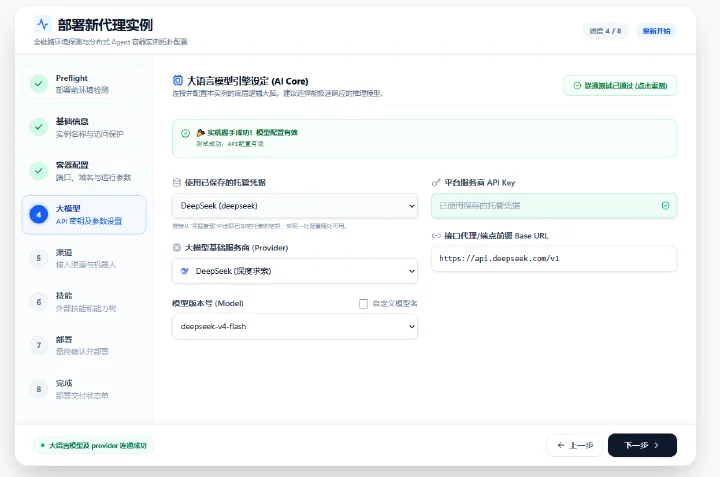Click the link icon beside Base URL label

(x=436, y=236)
